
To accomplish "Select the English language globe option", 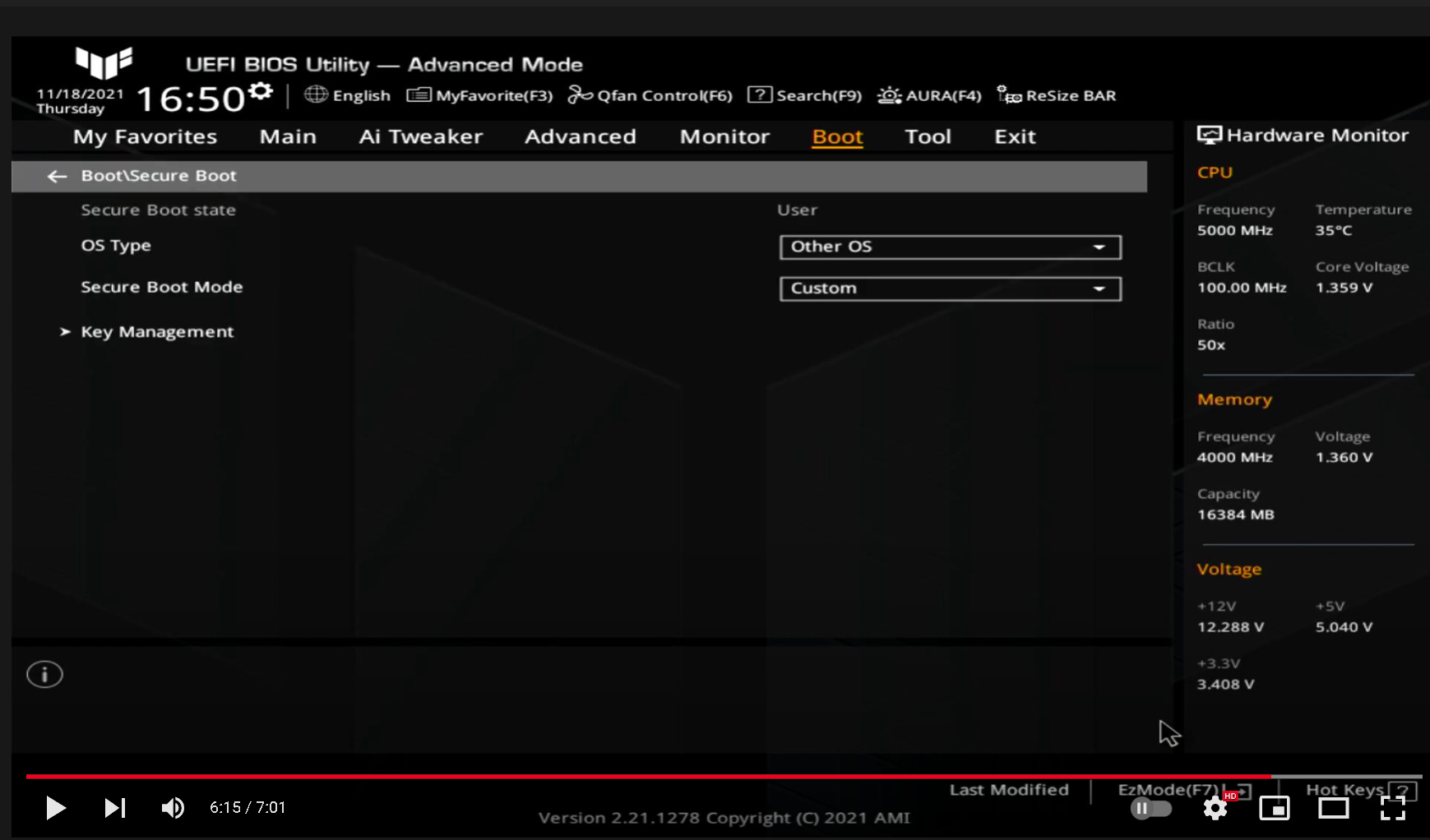I will pyautogui.click(x=347, y=95).
